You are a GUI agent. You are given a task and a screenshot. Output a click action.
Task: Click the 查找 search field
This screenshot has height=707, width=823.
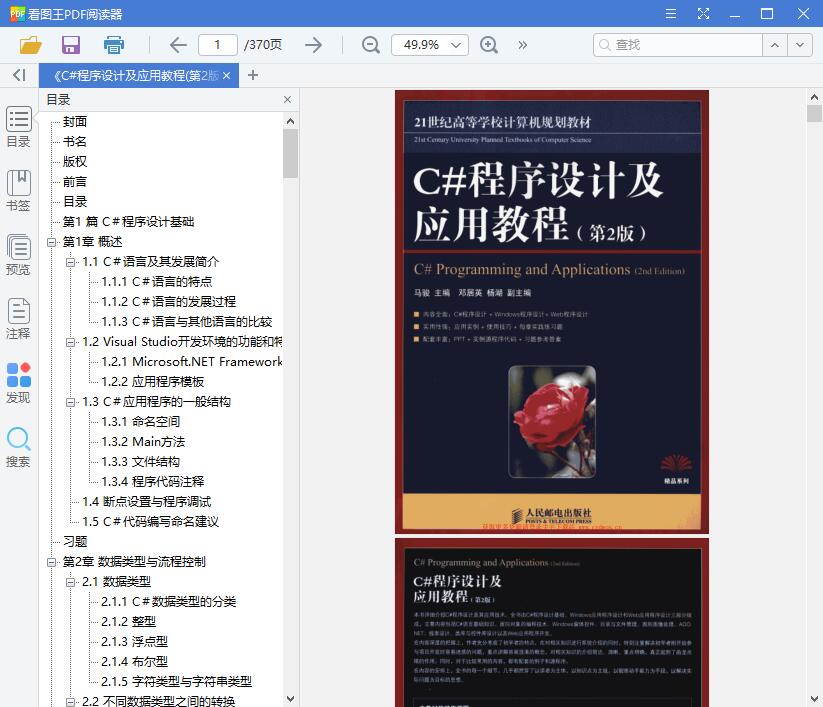(678, 45)
